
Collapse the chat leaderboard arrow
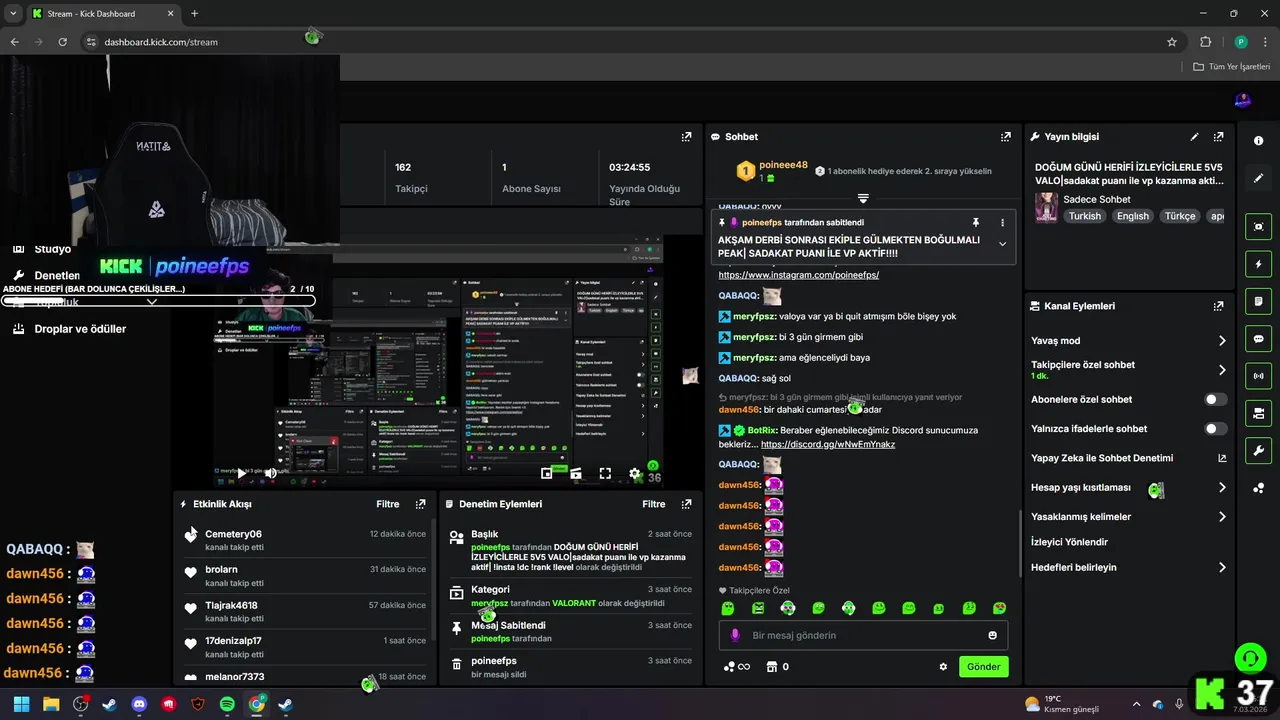(x=863, y=198)
